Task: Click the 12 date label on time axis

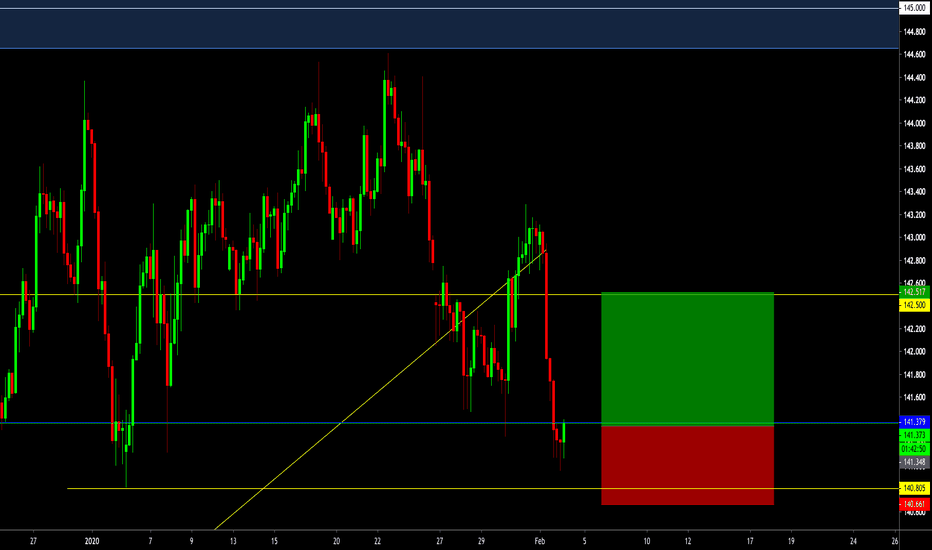Action: click(688, 541)
